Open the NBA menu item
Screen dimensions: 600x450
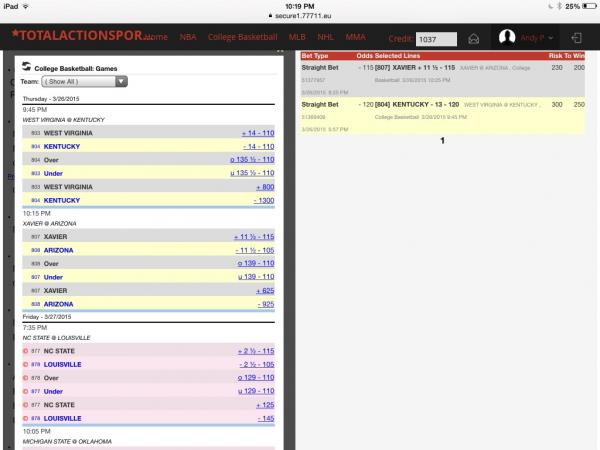point(188,37)
